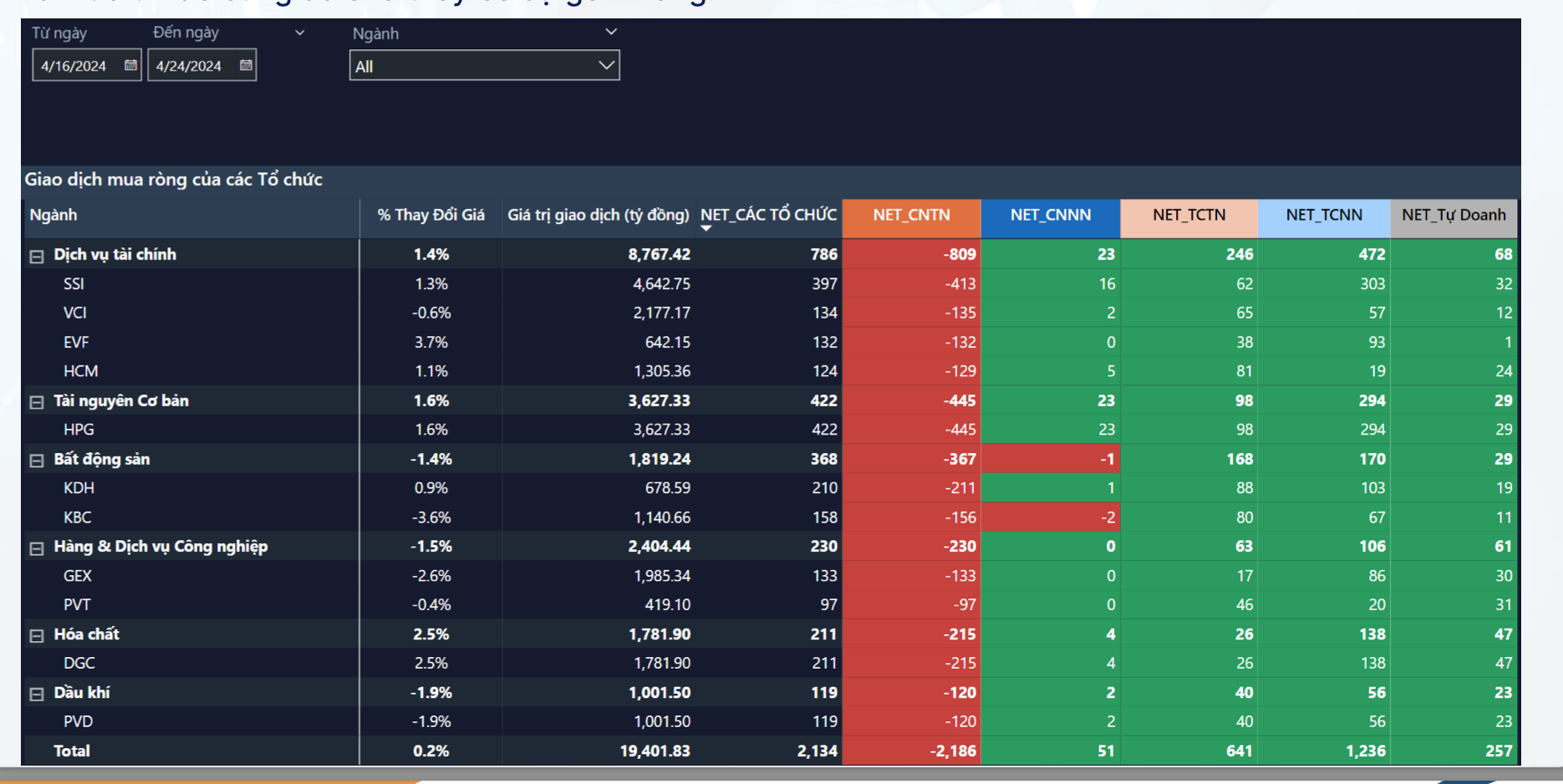
Task: Click the sort arrow under NET_CÁC TỔ CHỨC
Action: click(x=706, y=228)
